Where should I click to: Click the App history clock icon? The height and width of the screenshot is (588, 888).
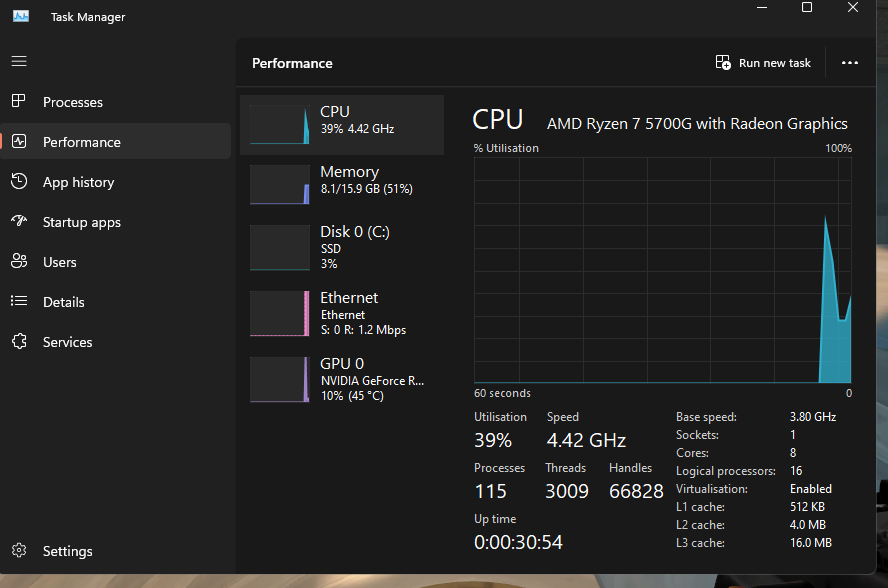pos(19,181)
